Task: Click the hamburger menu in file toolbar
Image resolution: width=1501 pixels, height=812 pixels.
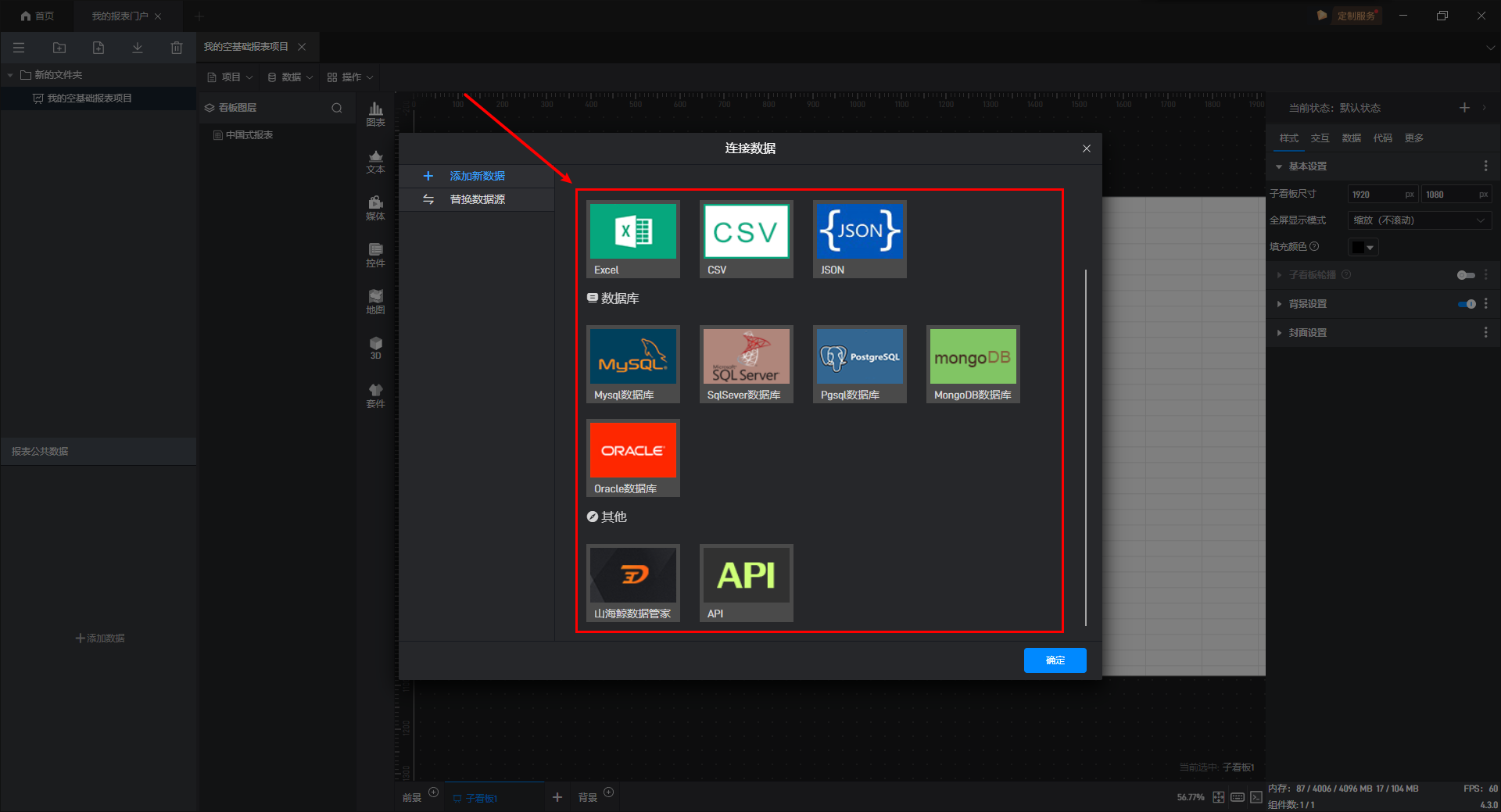Action: (x=19, y=48)
